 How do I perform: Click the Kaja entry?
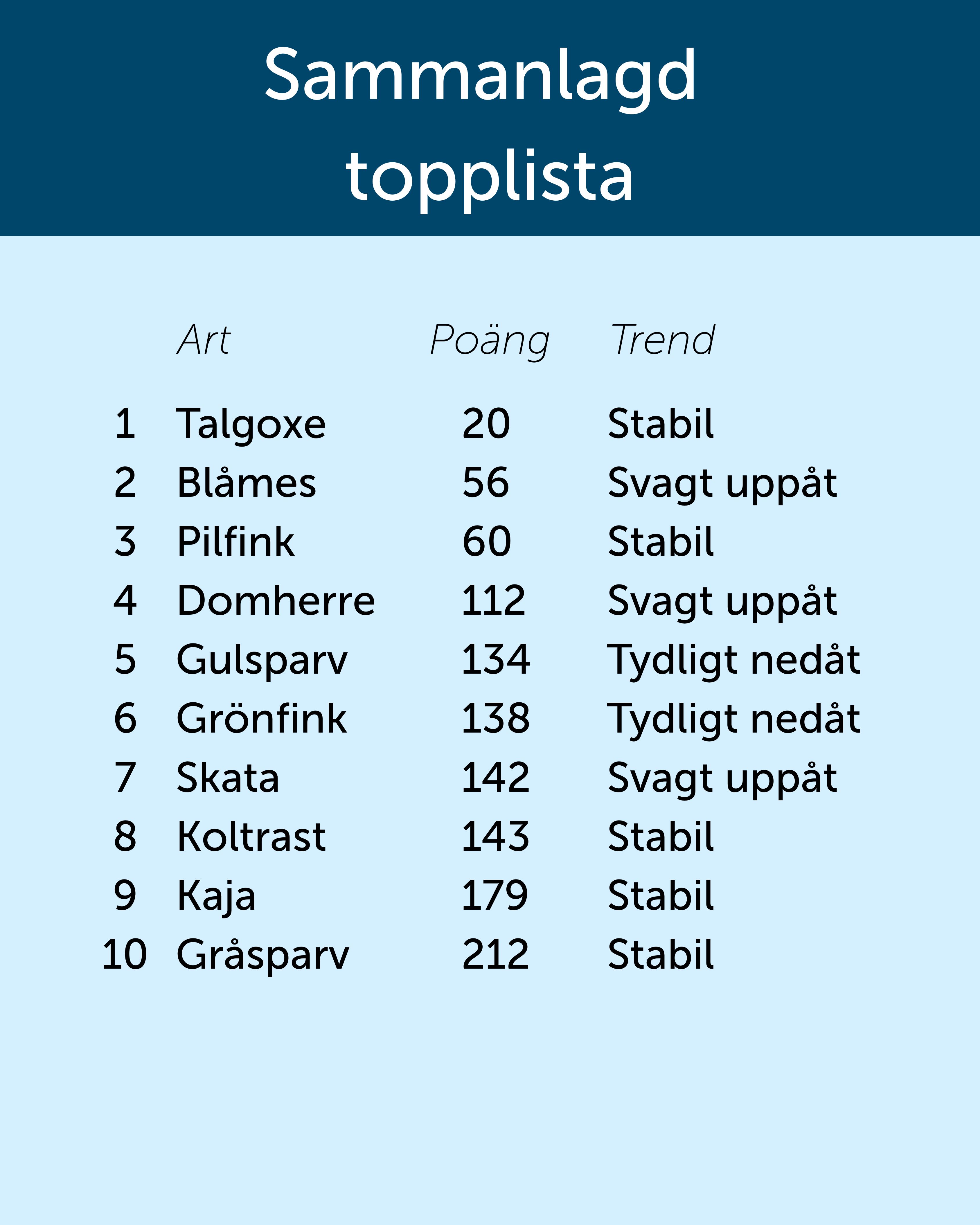(216, 896)
